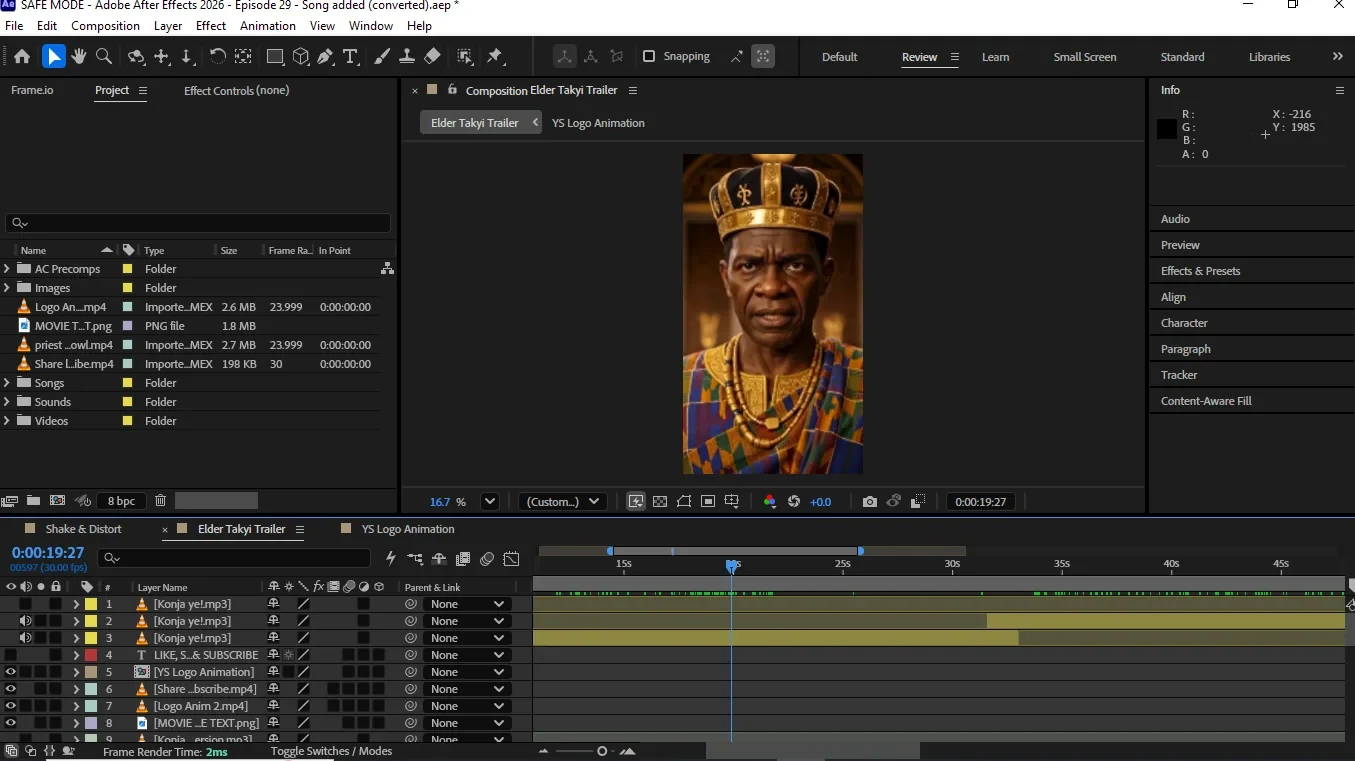Screen dimensions: 1355x761
Task: Open Parent dropdown for layer 8
Action: [466, 723]
